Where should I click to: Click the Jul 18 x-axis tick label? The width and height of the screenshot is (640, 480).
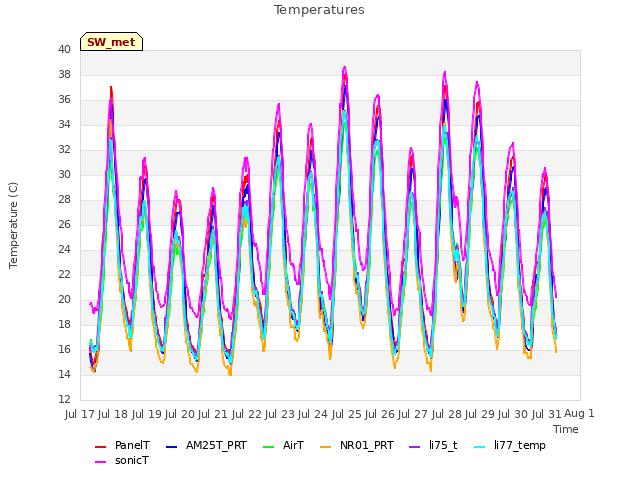pyautogui.click(x=113, y=414)
